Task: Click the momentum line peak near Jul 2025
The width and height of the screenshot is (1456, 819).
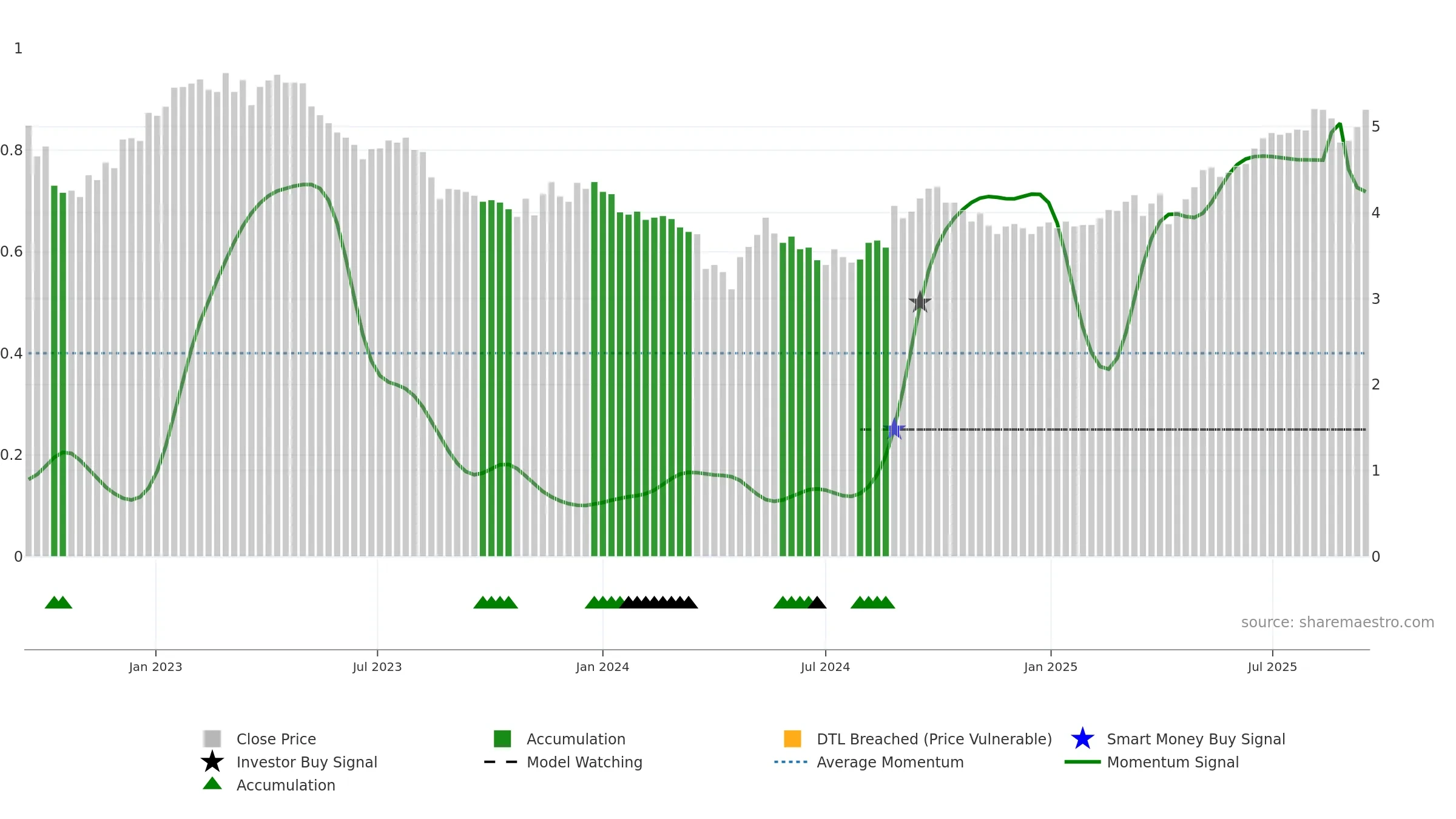Action: tap(1340, 124)
